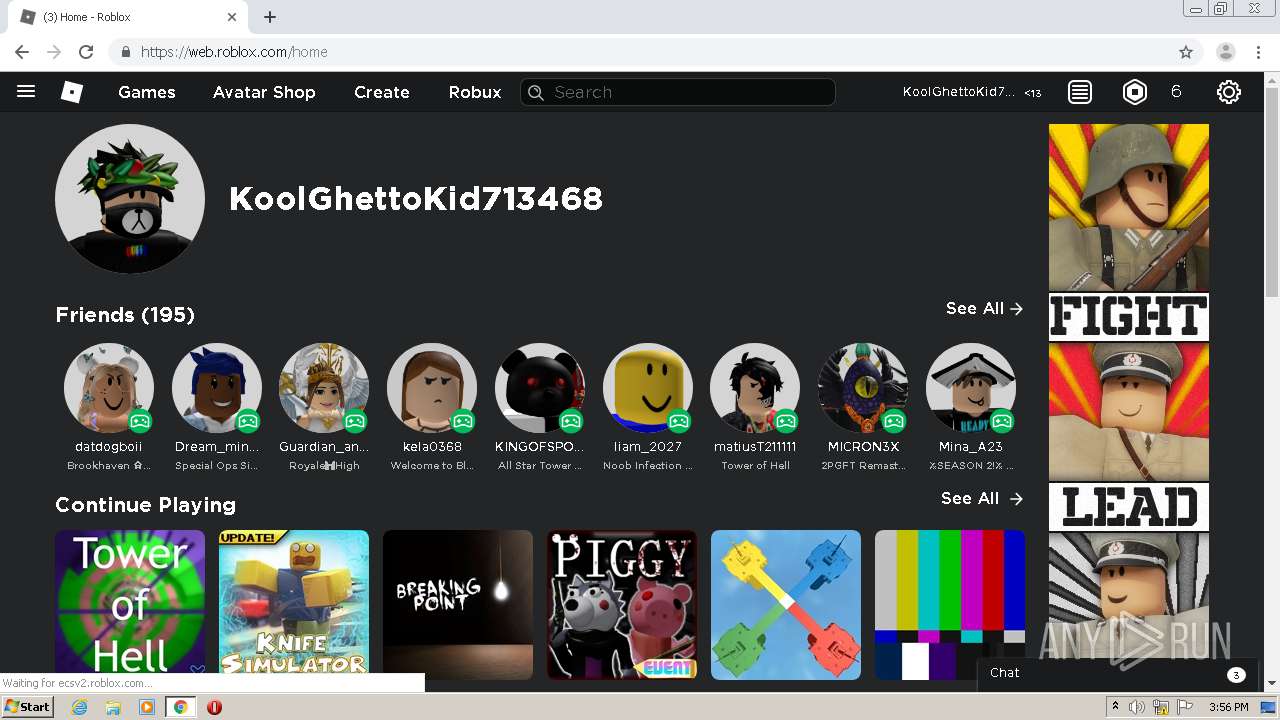Open media player taskbar icon
Screen dimensions: 1280x720
(x=147, y=707)
